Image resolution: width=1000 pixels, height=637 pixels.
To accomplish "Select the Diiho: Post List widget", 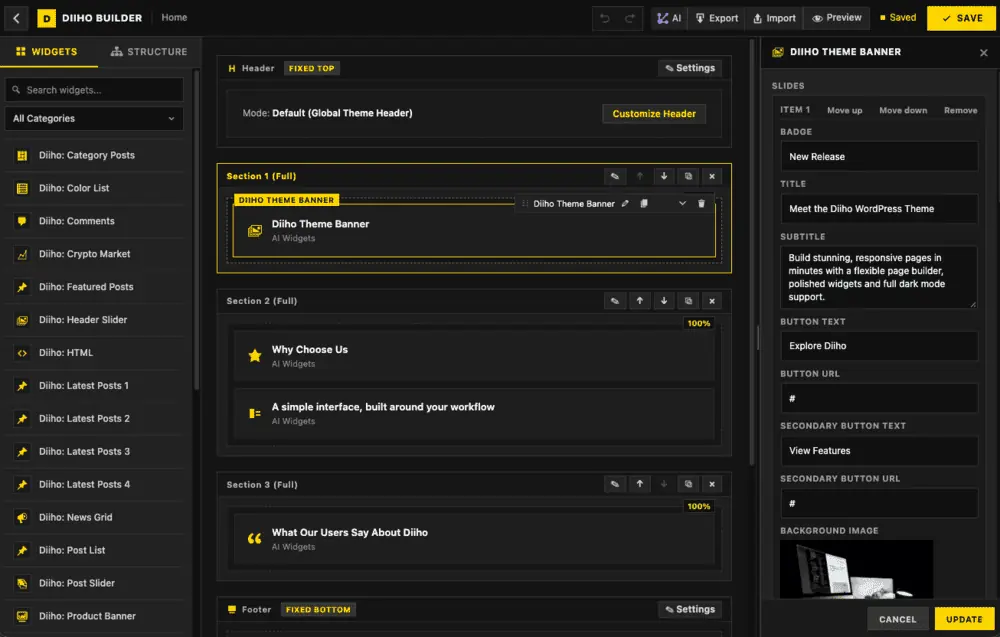I will point(94,550).
